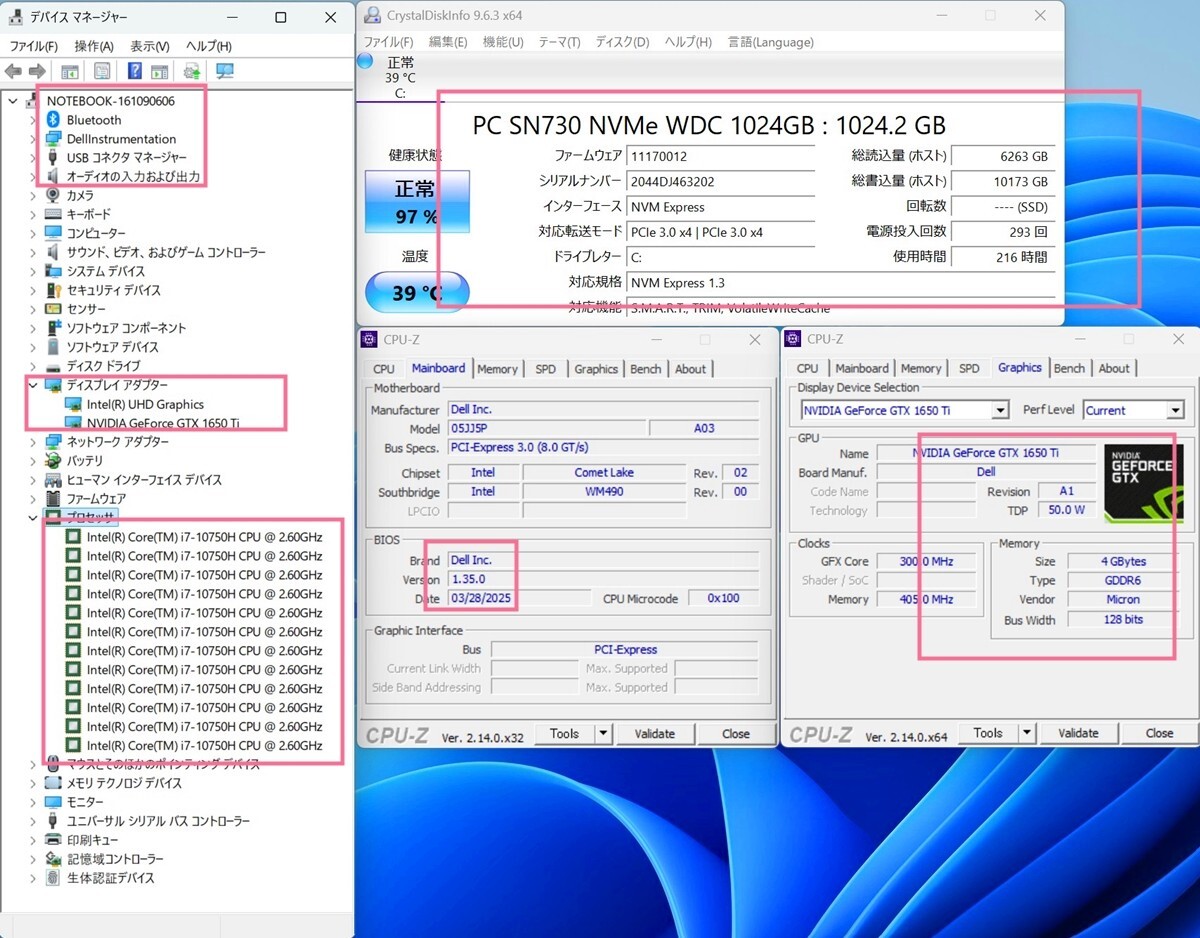Click Validate in the CPU-Z Mainboard window
This screenshot has width=1200, height=938.
coord(655,733)
